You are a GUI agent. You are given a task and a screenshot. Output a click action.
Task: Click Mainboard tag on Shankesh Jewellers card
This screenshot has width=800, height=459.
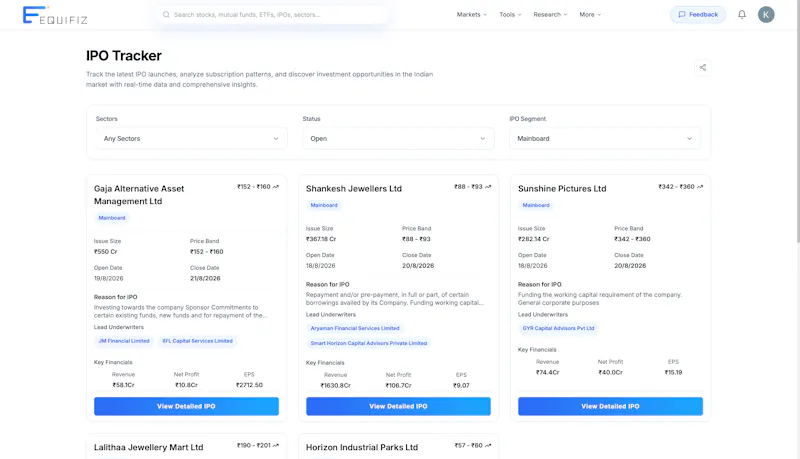[x=324, y=205]
